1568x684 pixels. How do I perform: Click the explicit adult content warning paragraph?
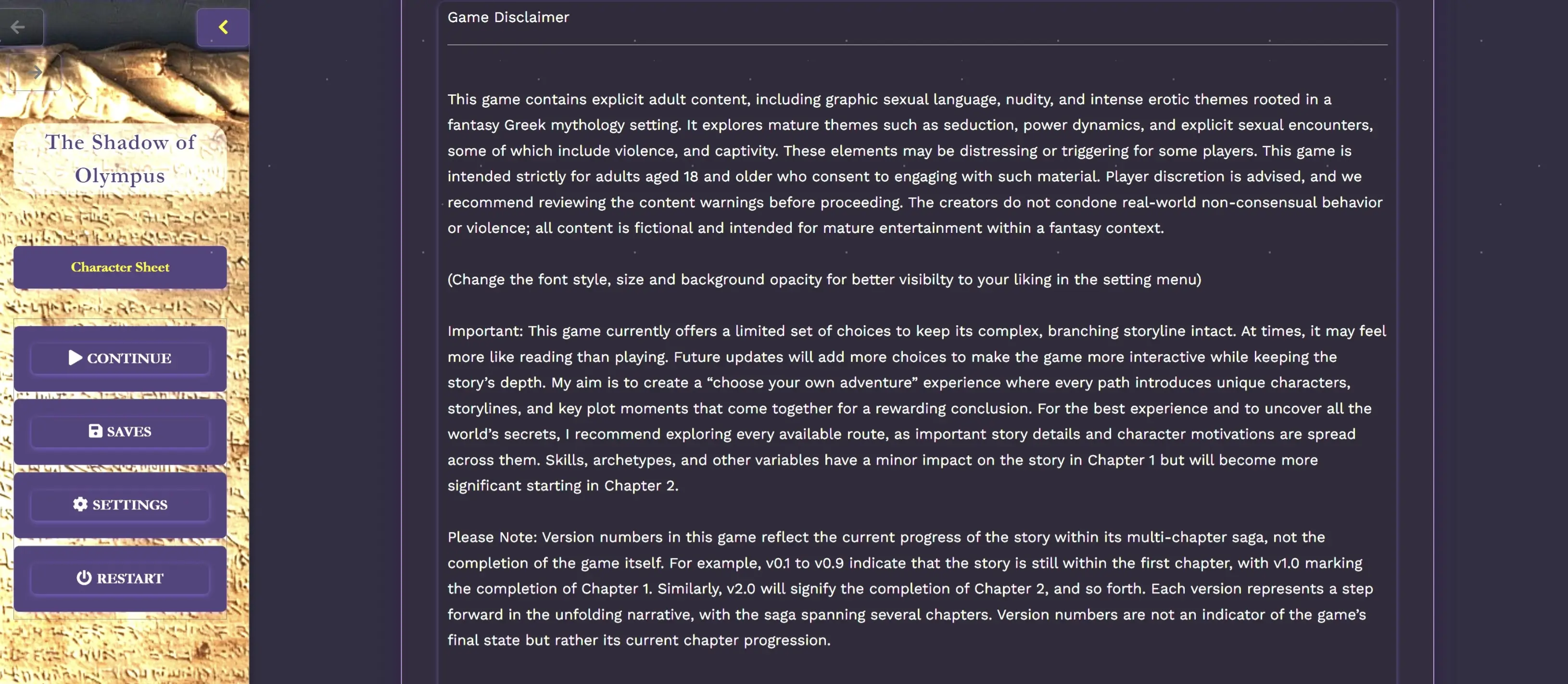pyautogui.click(x=913, y=164)
